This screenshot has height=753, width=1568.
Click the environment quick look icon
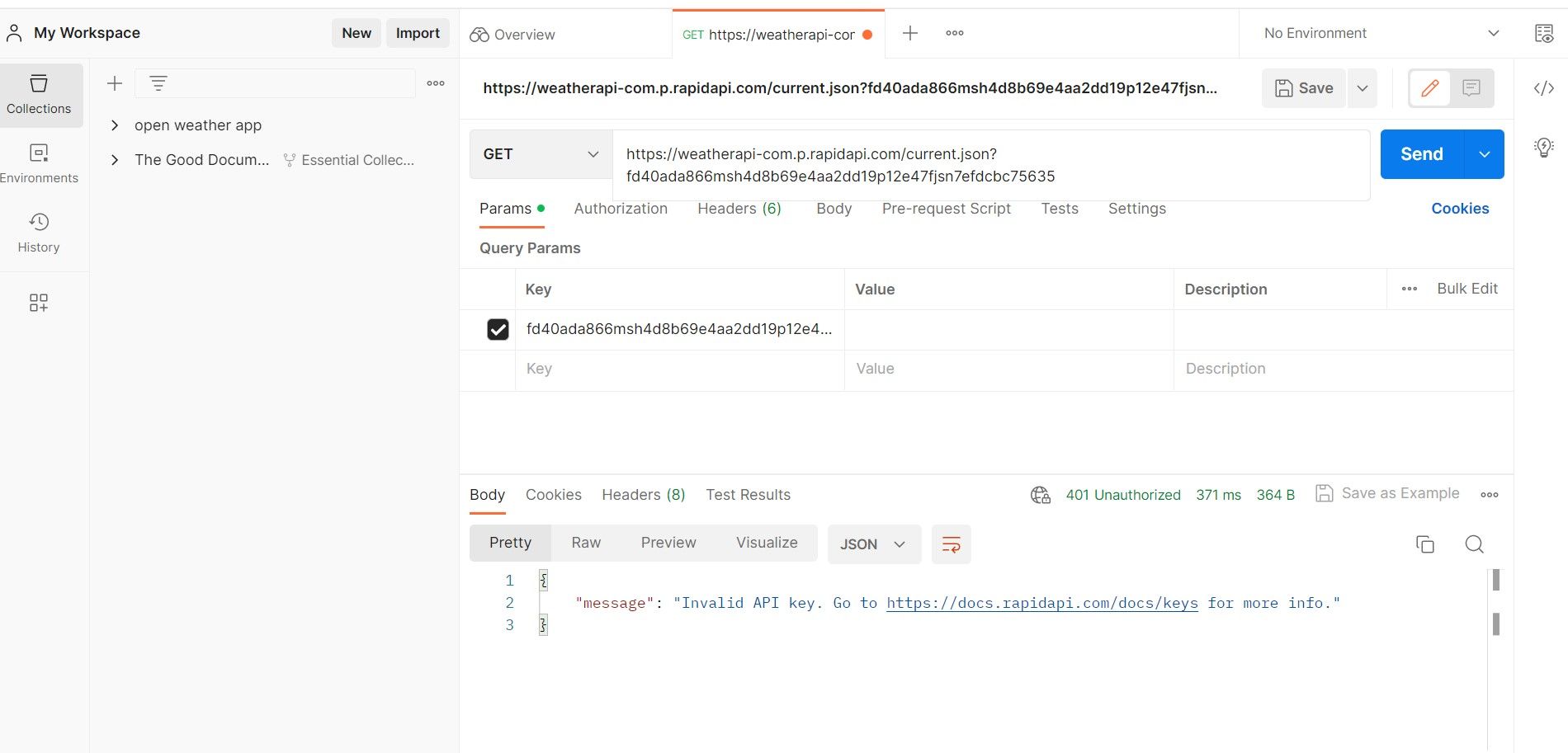pyautogui.click(x=1543, y=33)
